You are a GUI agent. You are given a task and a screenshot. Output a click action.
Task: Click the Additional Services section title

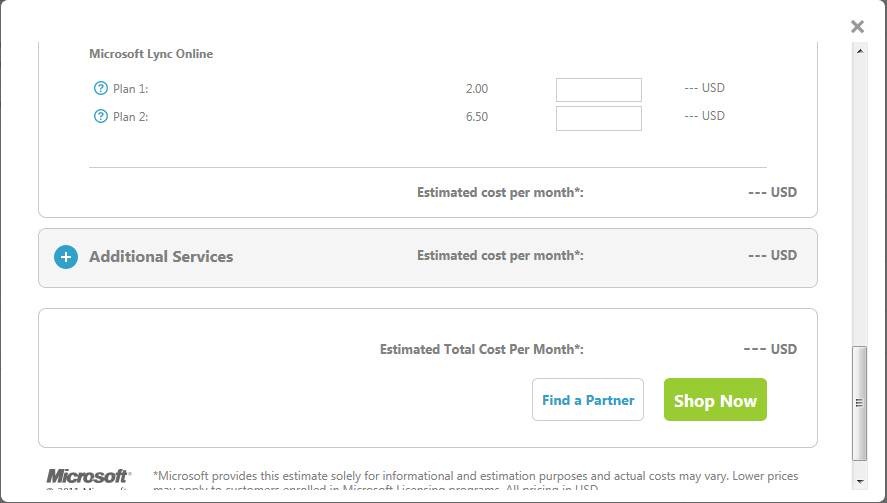tap(161, 257)
